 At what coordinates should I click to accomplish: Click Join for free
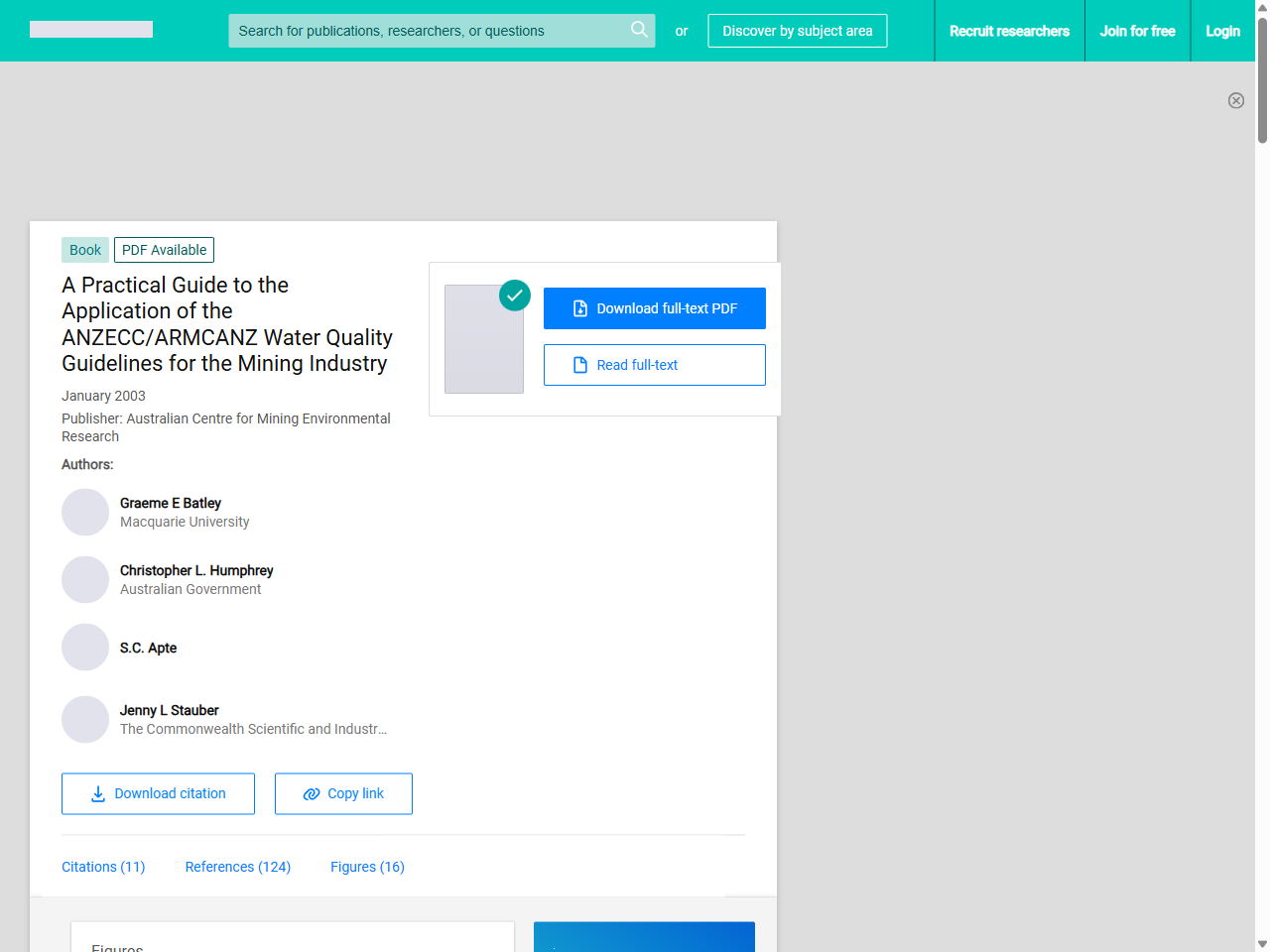tap(1137, 31)
